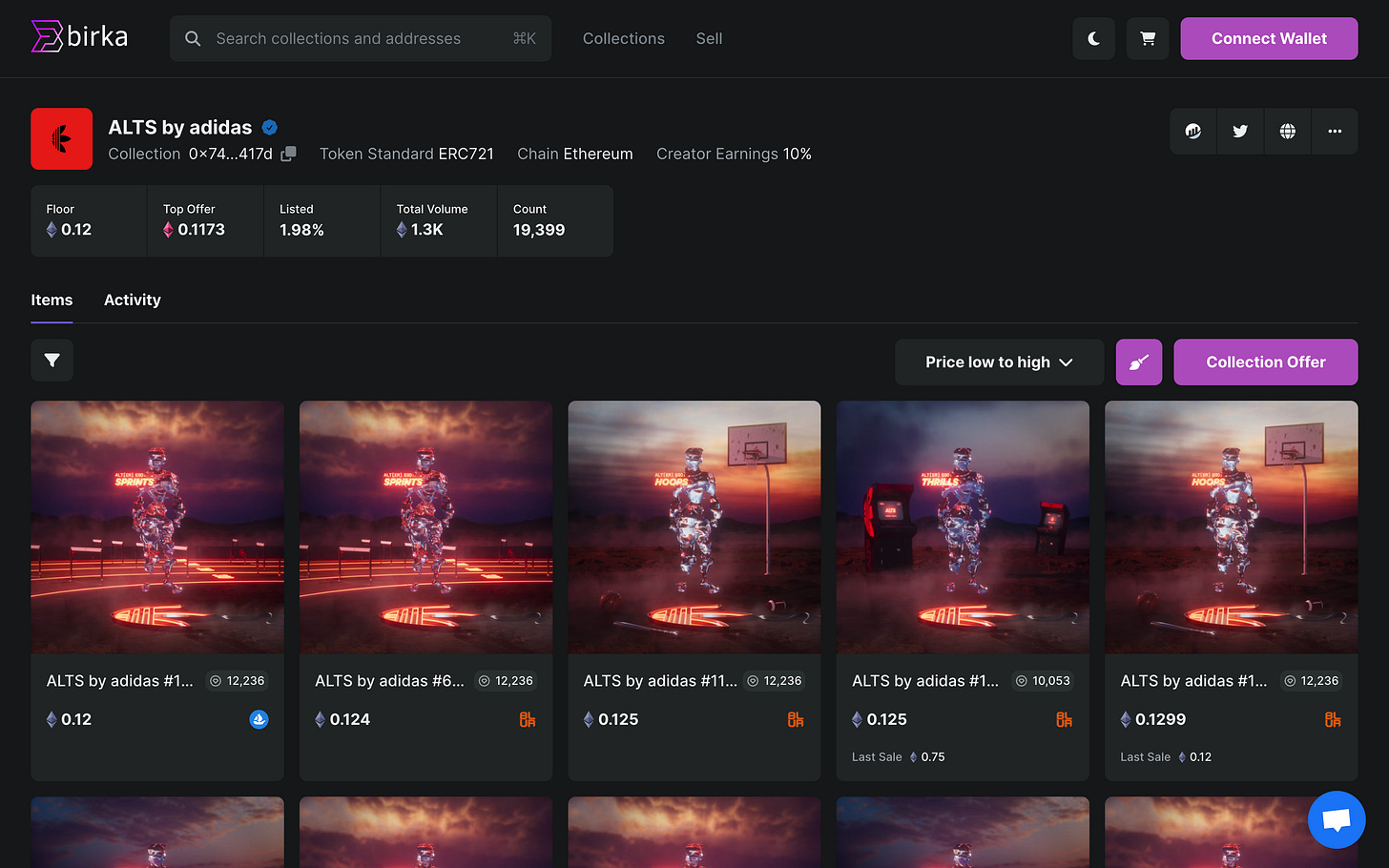1389x868 pixels.
Task: Click the Listed 1.98% stat
Action: [x=322, y=220]
